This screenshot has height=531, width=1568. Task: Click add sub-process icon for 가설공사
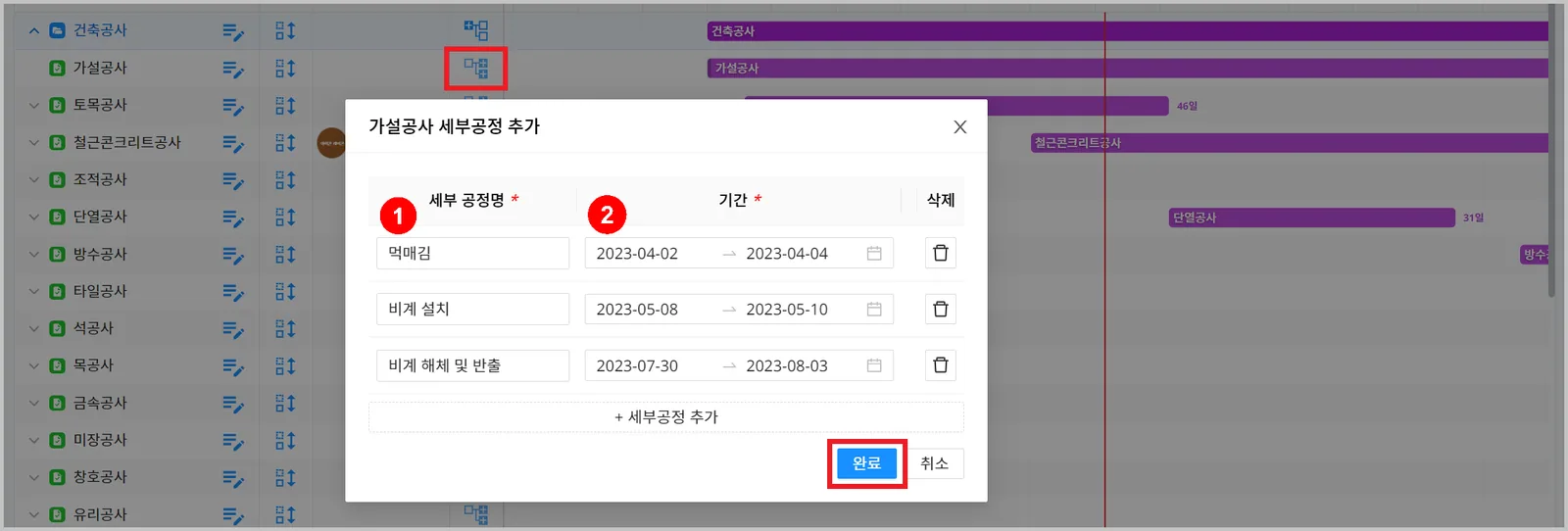(x=476, y=68)
